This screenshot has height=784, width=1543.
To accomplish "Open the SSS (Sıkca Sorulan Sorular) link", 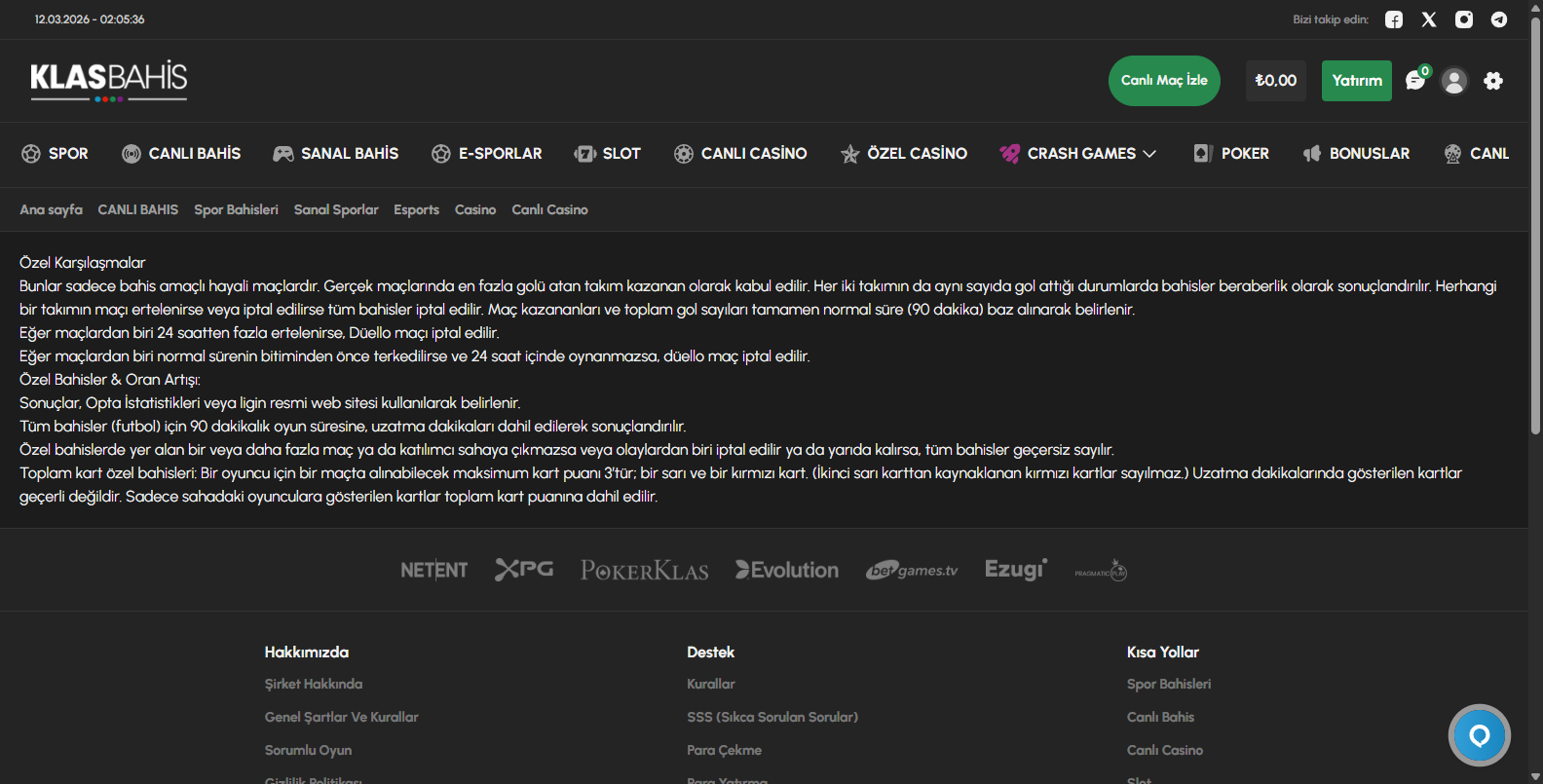I will [772, 717].
